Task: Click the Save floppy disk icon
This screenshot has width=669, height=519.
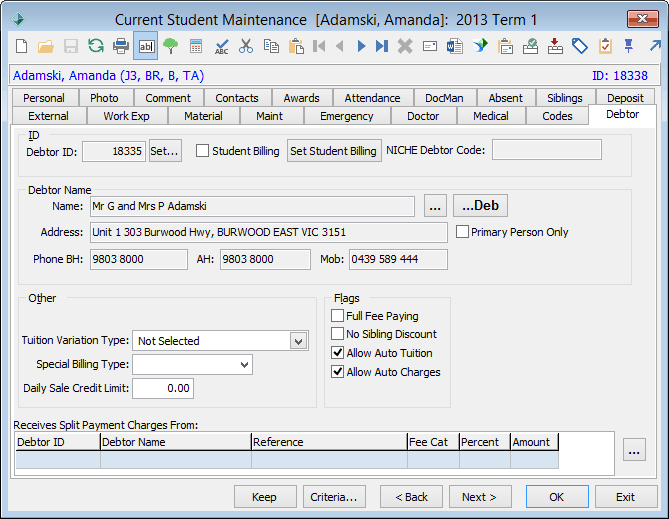Action: tap(71, 46)
